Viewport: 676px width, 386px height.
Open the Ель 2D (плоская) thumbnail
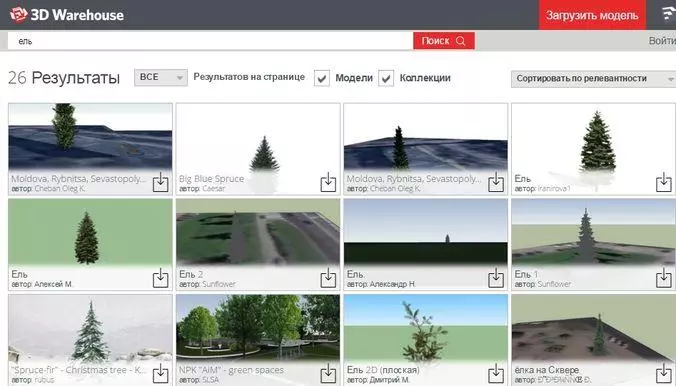coord(426,329)
